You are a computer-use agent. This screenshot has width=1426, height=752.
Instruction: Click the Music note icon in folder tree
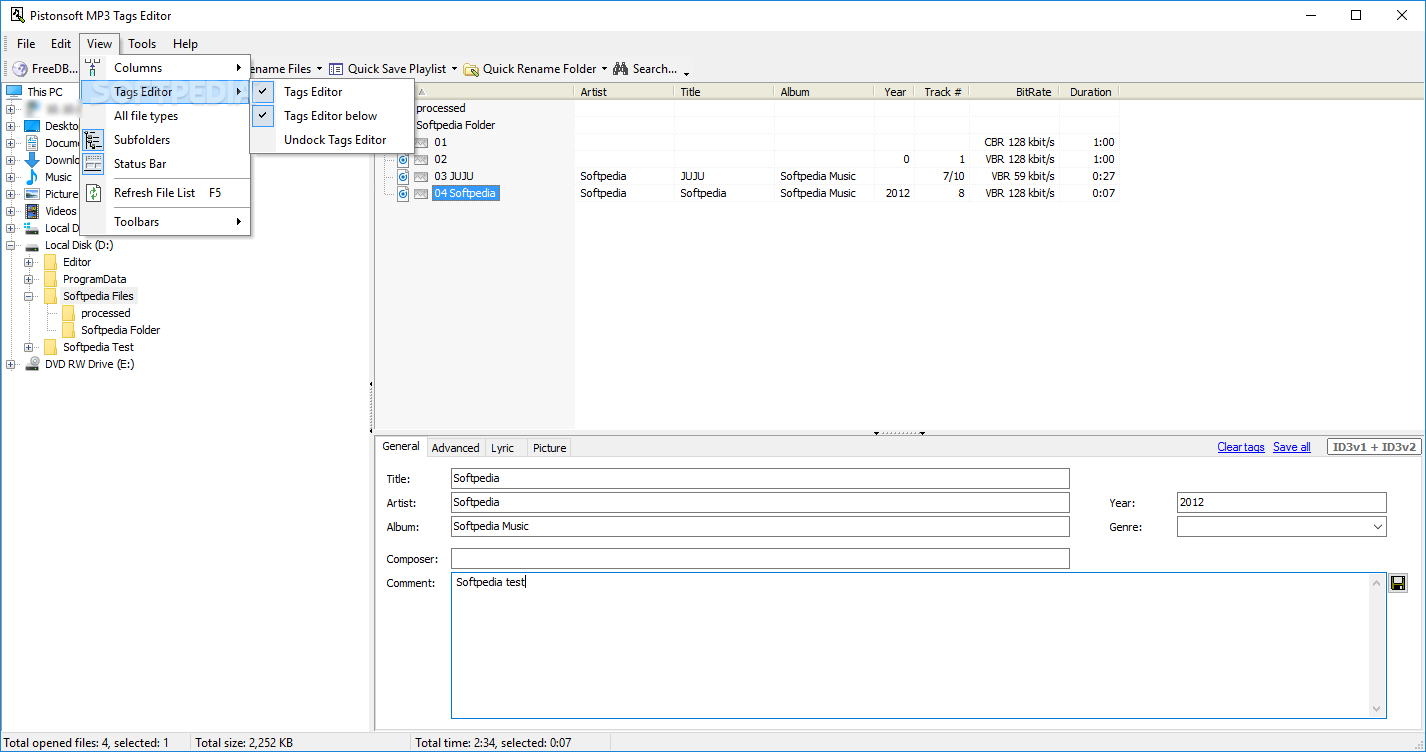[x=32, y=177]
